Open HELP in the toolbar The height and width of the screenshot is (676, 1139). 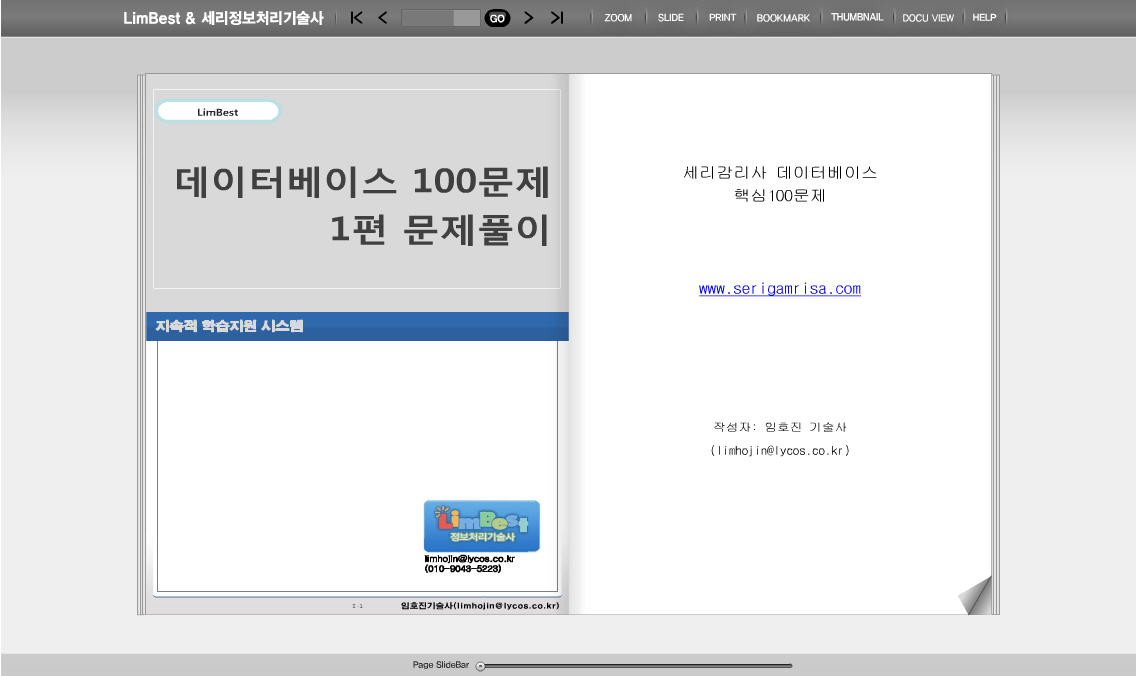point(984,17)
